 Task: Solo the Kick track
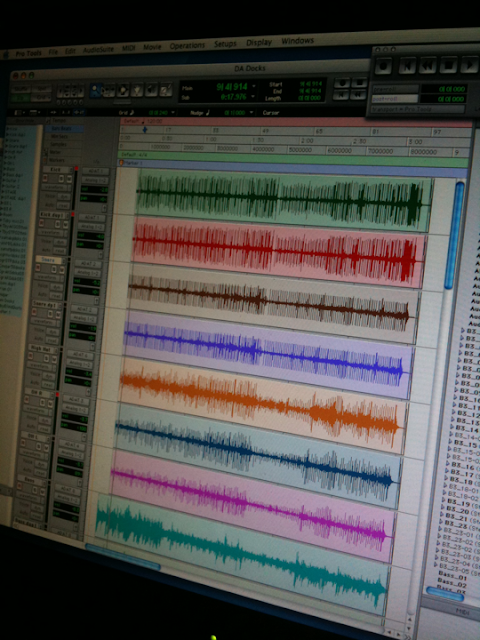[x=61, y=178]
